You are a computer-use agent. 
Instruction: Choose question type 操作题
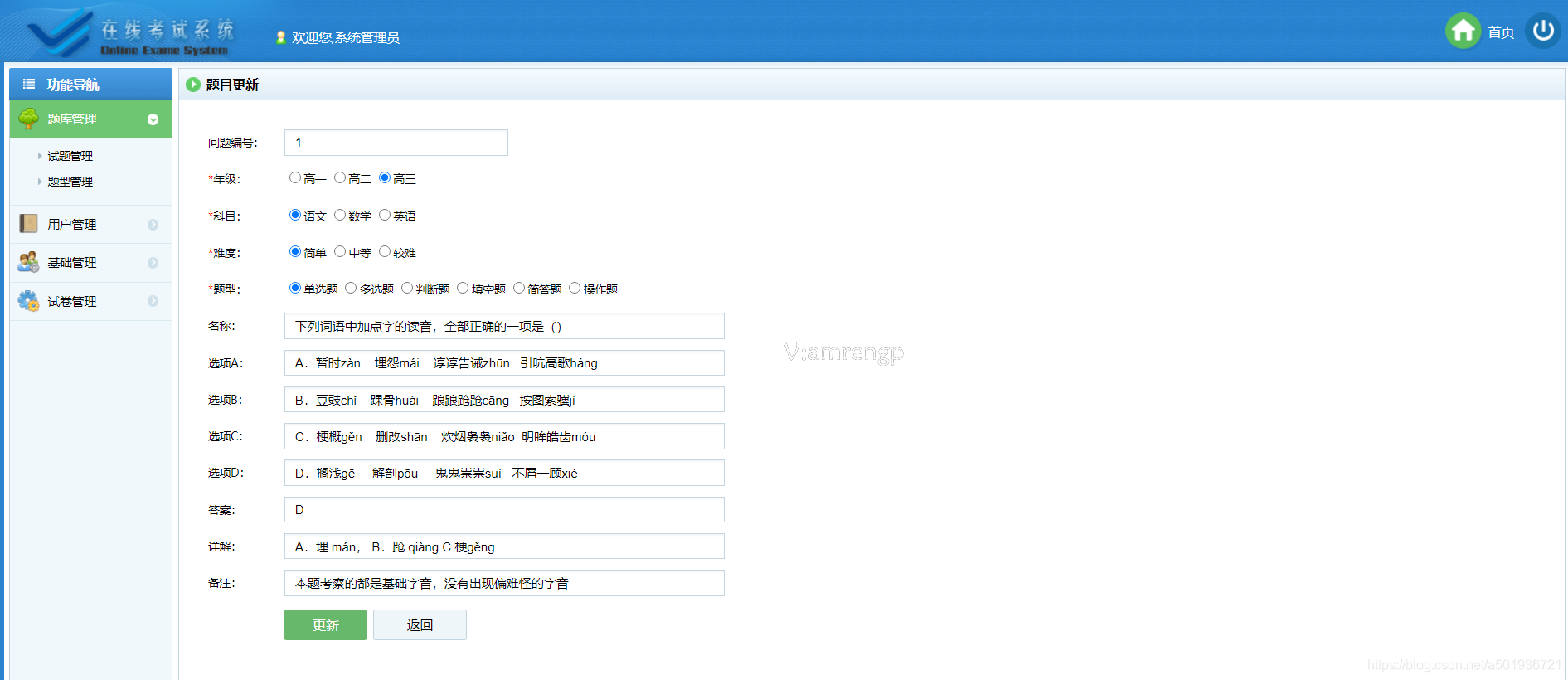tap(575, 288)
